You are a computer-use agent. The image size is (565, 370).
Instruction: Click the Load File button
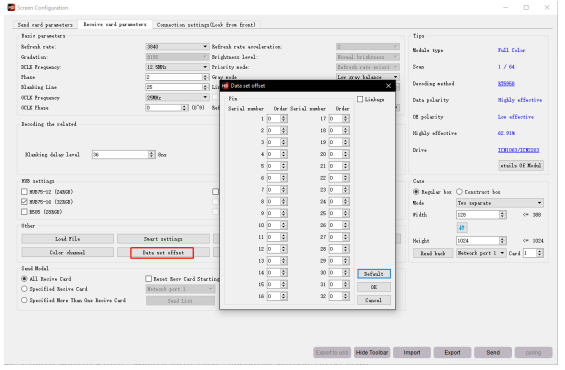pyautogui.click(x=67, y=239)
